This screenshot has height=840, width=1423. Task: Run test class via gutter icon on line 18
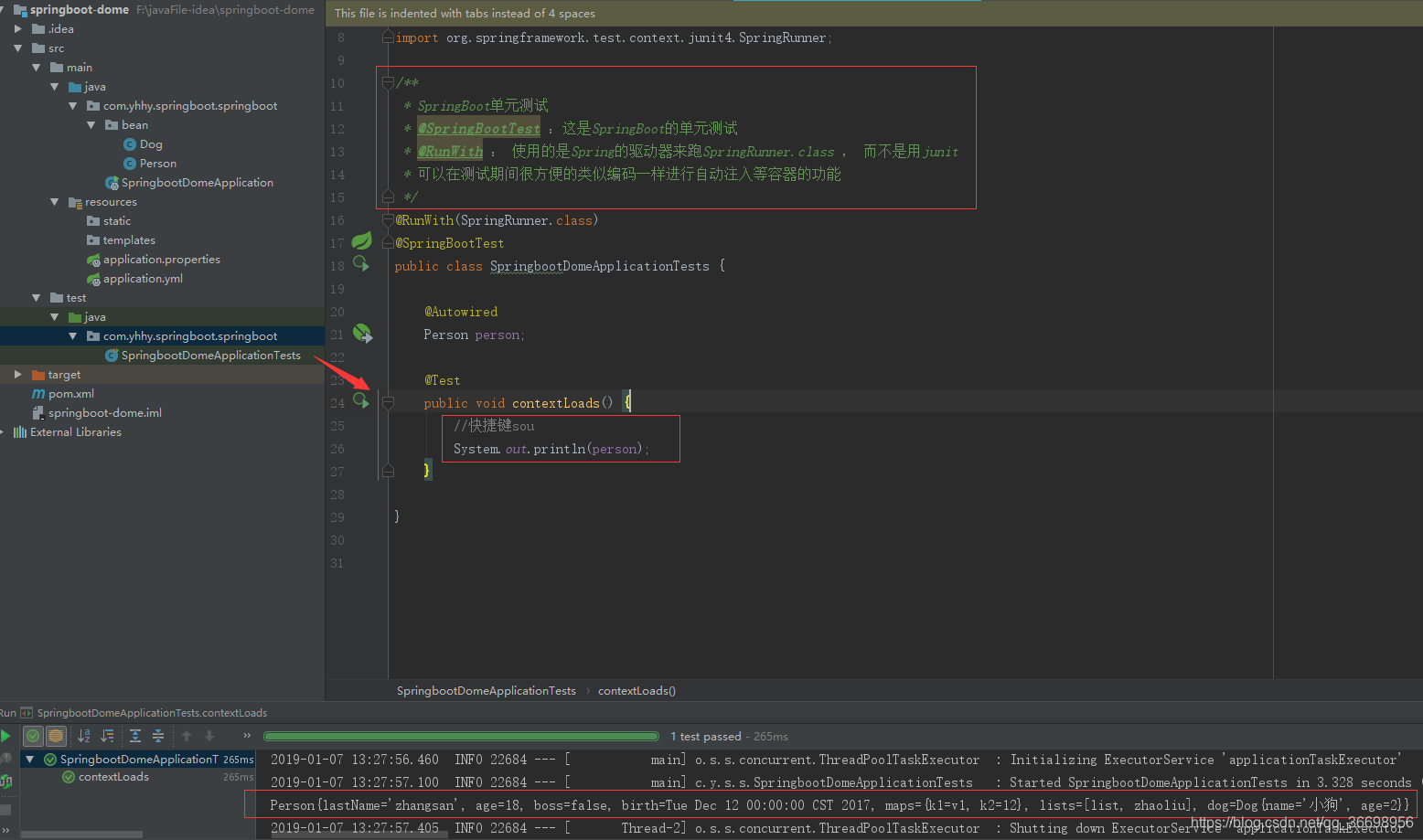(361, 264)
